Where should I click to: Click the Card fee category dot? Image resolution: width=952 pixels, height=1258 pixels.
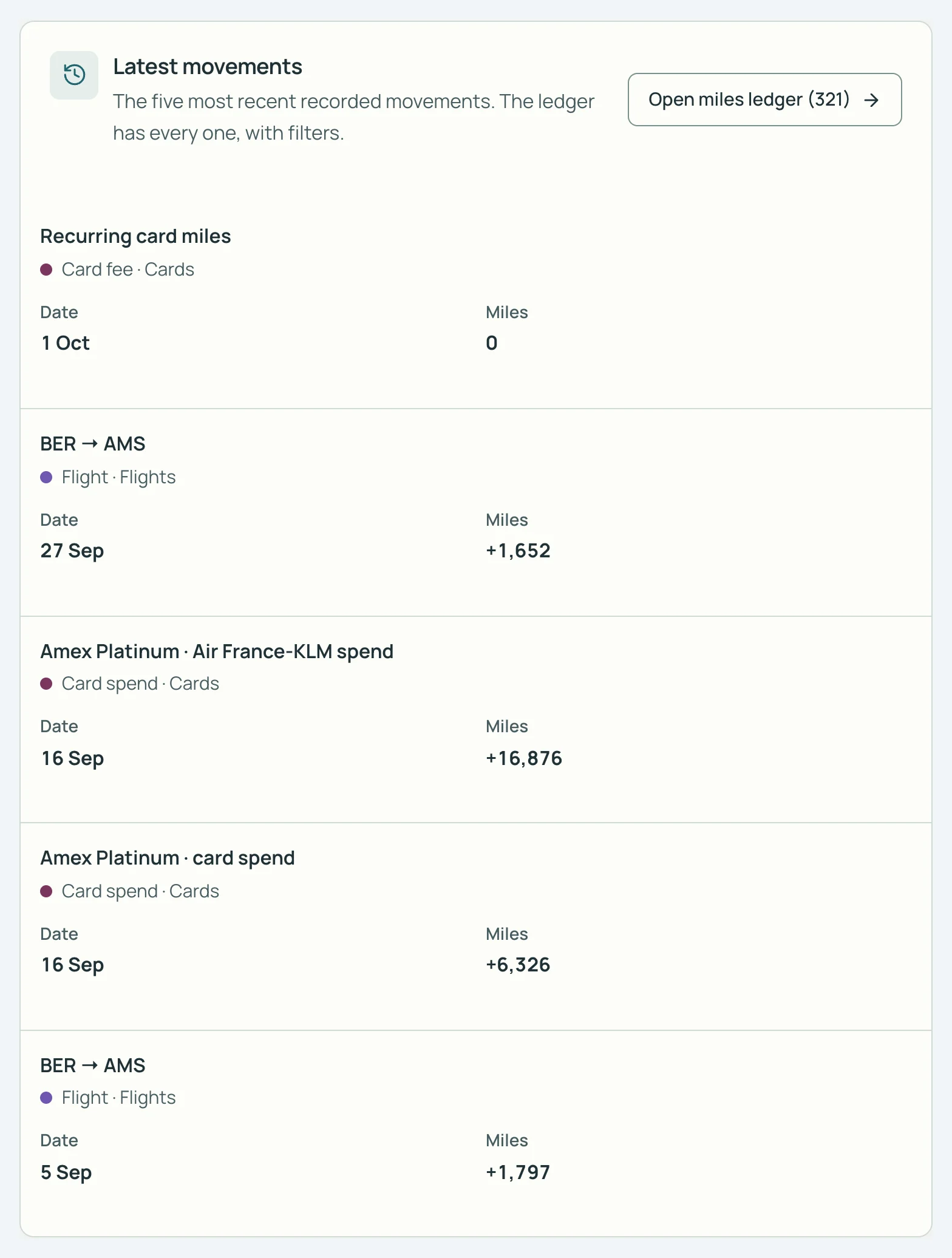tap(46, 270)
